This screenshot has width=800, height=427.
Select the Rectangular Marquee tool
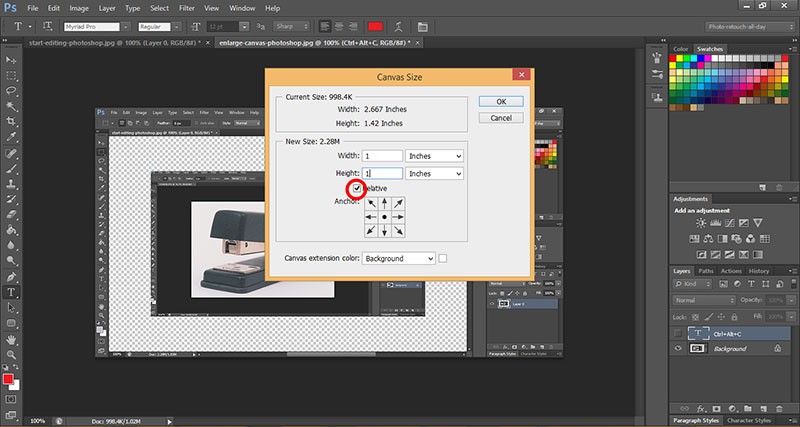point(11,74)
